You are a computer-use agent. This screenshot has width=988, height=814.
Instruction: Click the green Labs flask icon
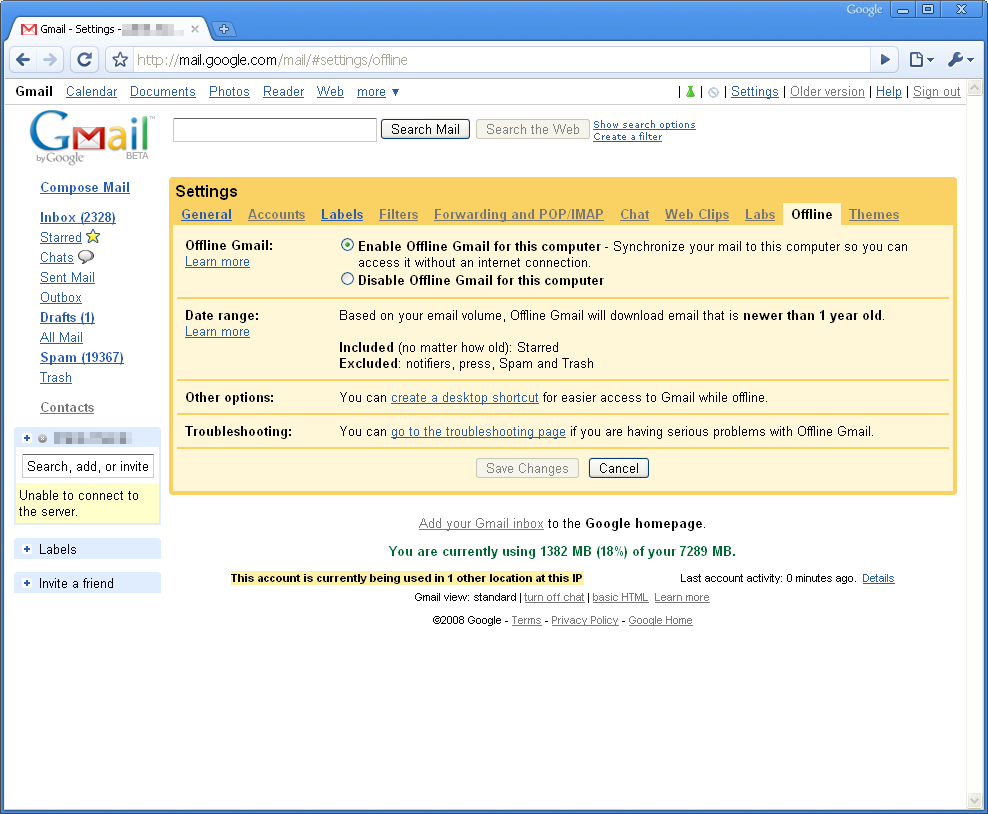691,92
